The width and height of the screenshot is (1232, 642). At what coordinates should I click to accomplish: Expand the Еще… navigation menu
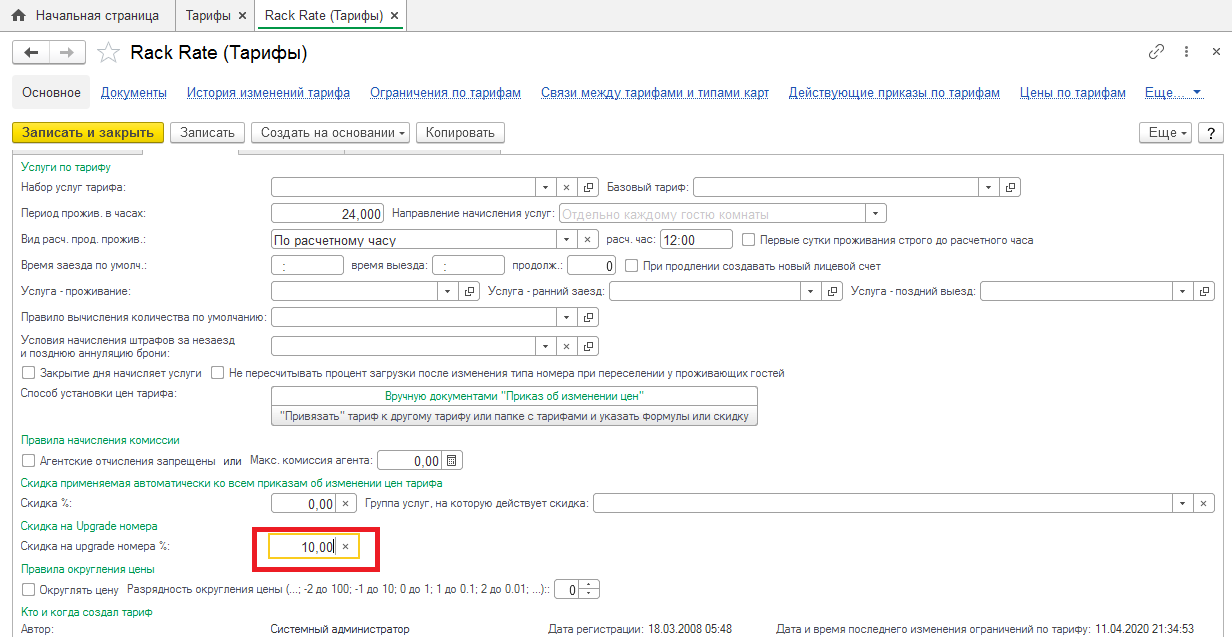1173,92
